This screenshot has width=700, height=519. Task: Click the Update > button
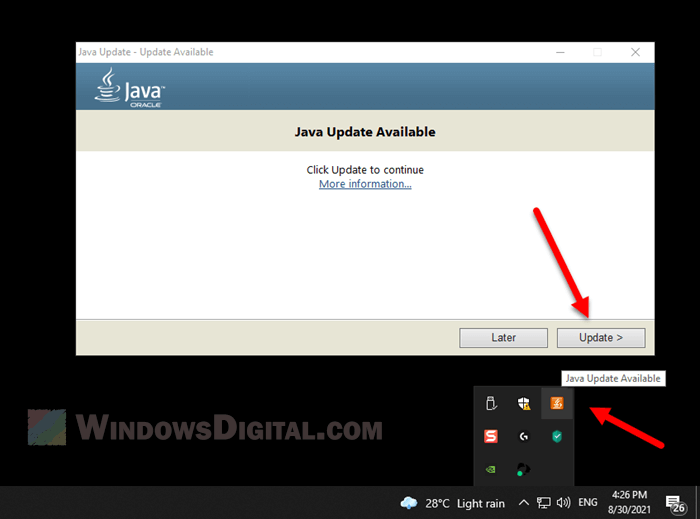point(601,338)
